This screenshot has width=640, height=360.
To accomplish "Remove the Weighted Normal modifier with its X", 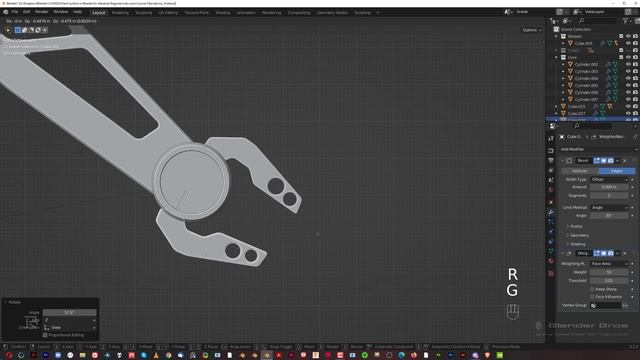I will tap(624, 253).
